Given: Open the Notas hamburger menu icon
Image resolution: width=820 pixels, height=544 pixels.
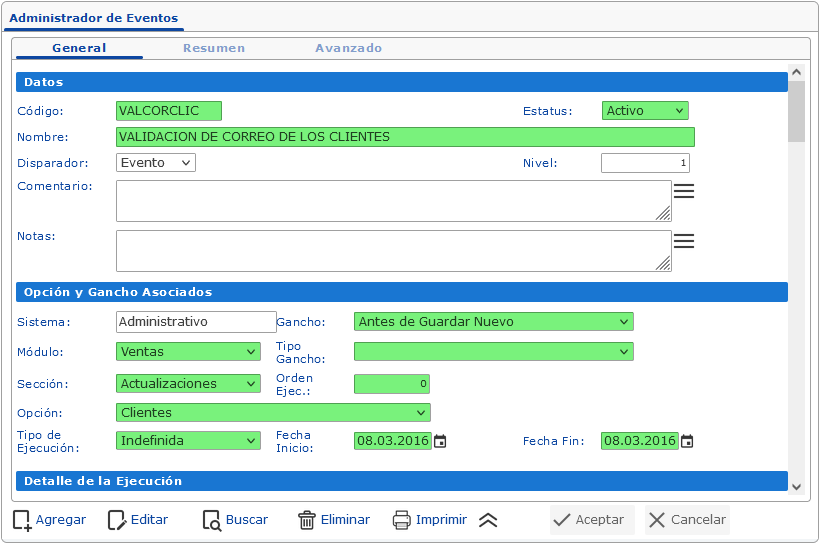Looking at the screenshot, I should (684, 241).
